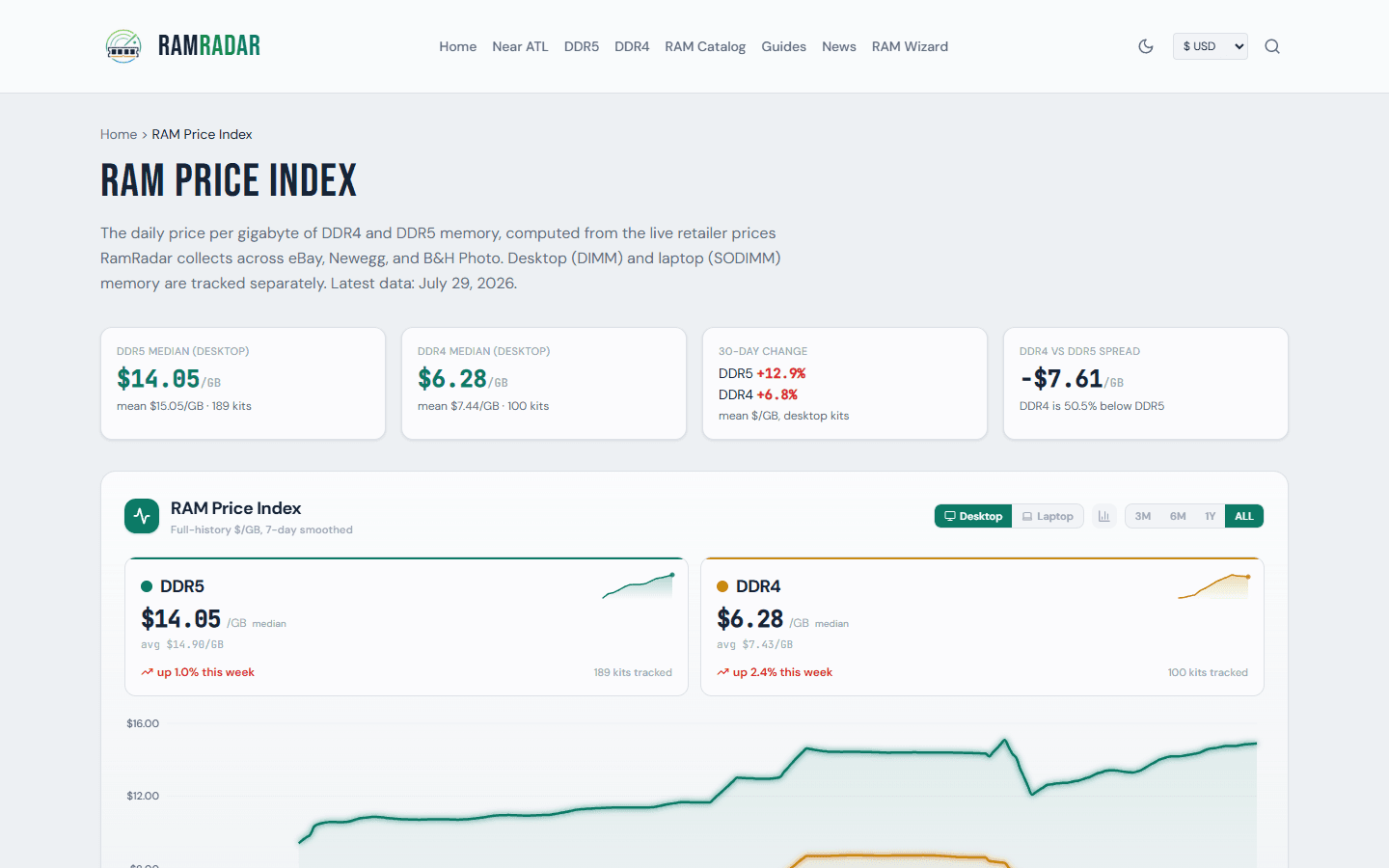Screen dimensions: 1389x868
Task: Select the 6M time range
Action: click(x=1178, y=516)
